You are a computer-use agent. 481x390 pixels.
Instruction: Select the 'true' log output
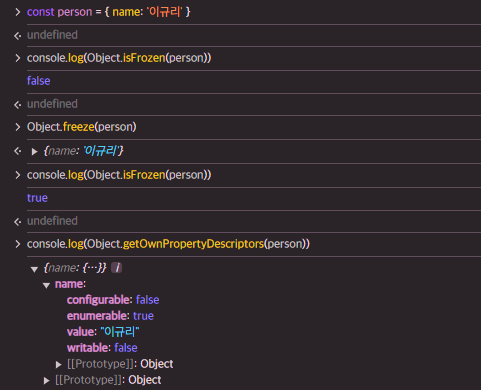pos(37,198)
